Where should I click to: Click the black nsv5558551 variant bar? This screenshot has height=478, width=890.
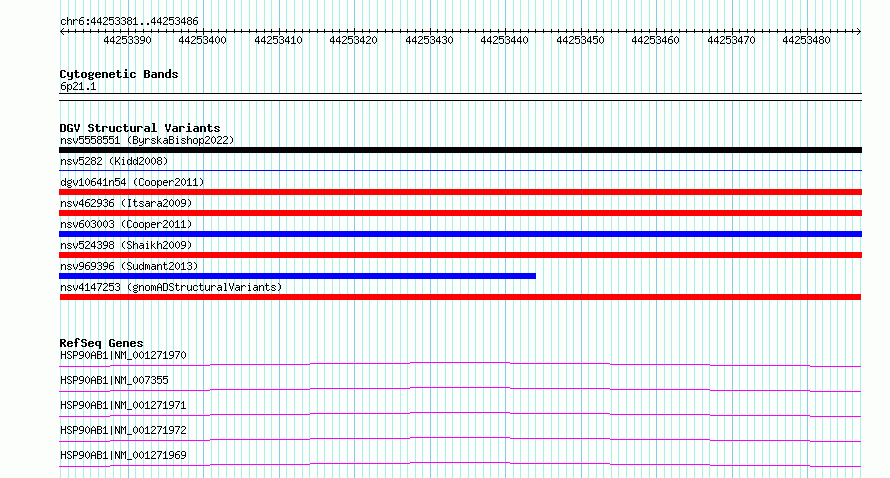click(x=460, y=150)
